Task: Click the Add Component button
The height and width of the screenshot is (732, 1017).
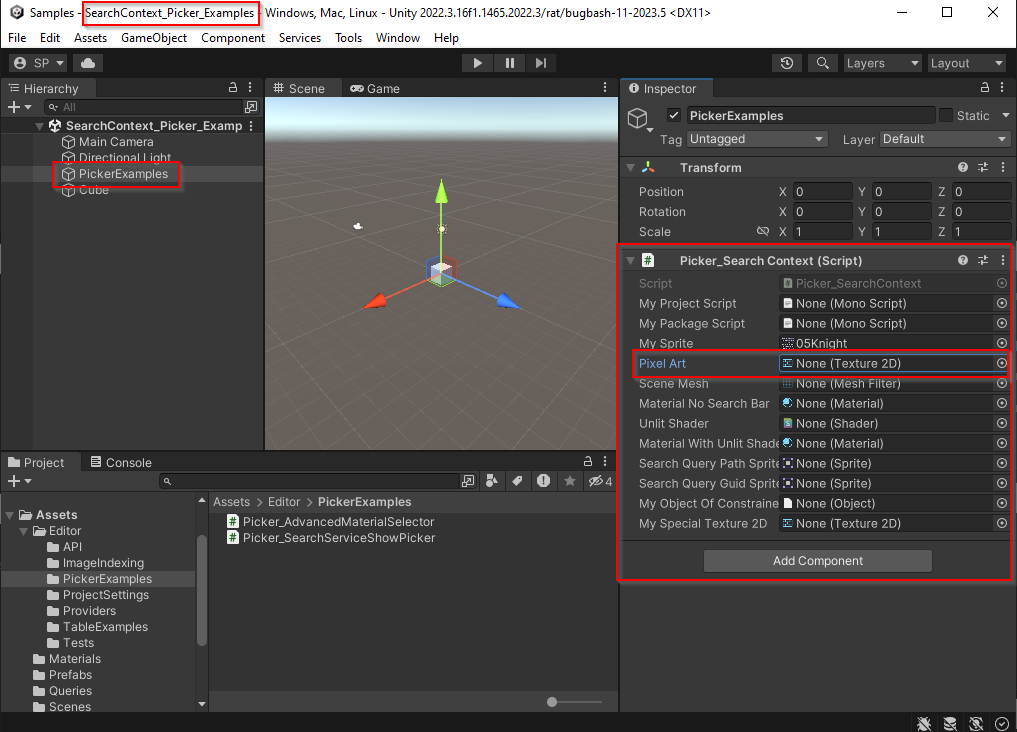Action: [817, 561]
